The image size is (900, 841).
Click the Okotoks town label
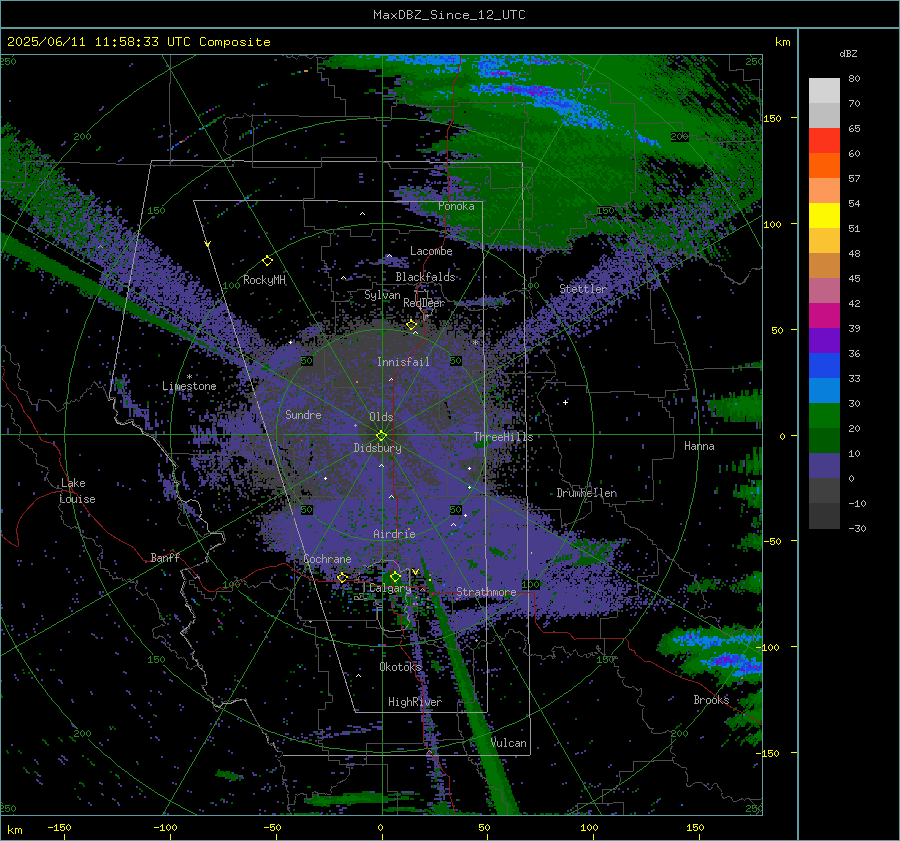pyautogui.click(x=400, y=666)
